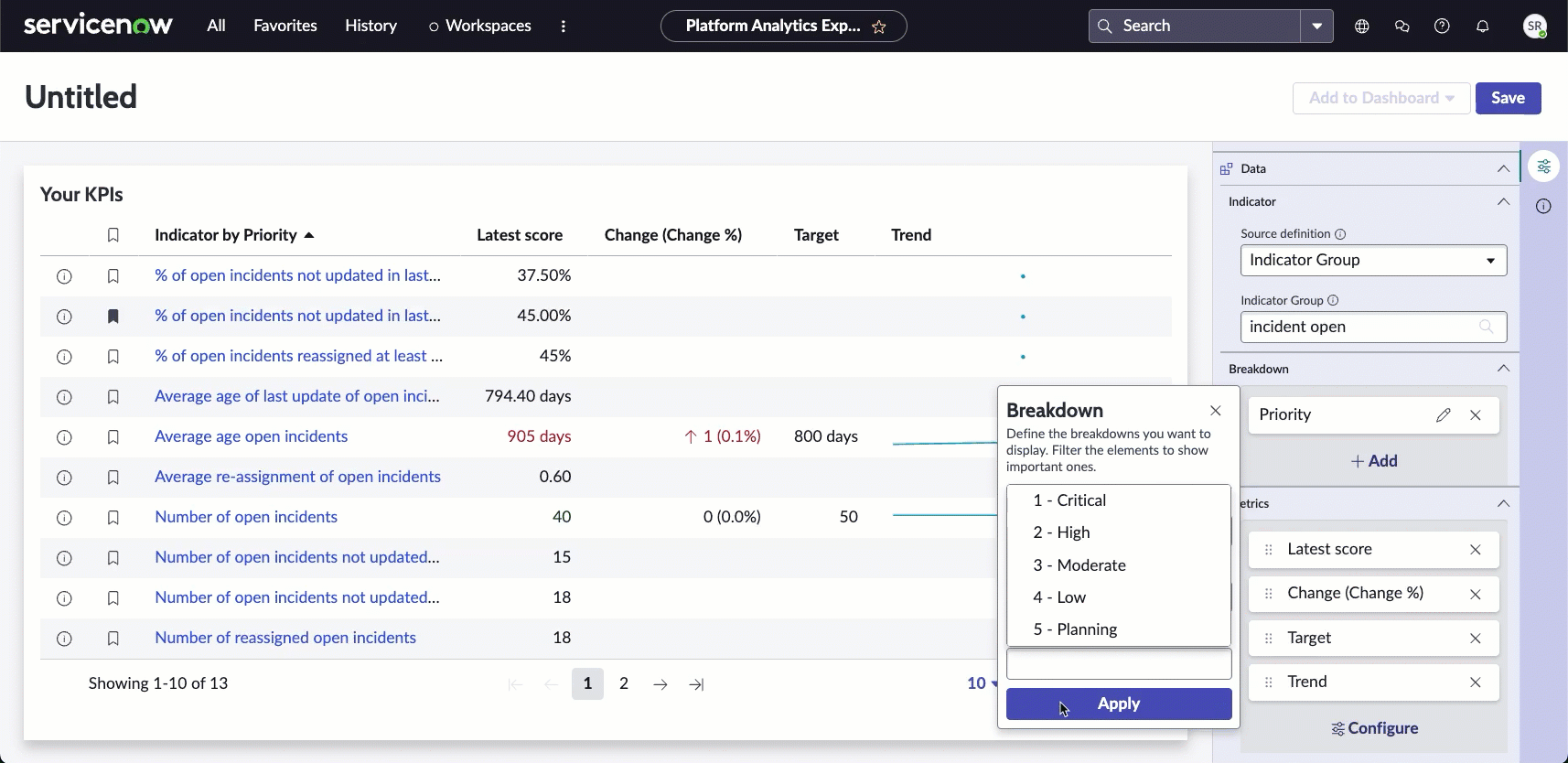Toggle bookmark for Number of reassigned open incidents
Viewport: 1568px width, 763px height.
coord(113,639)
